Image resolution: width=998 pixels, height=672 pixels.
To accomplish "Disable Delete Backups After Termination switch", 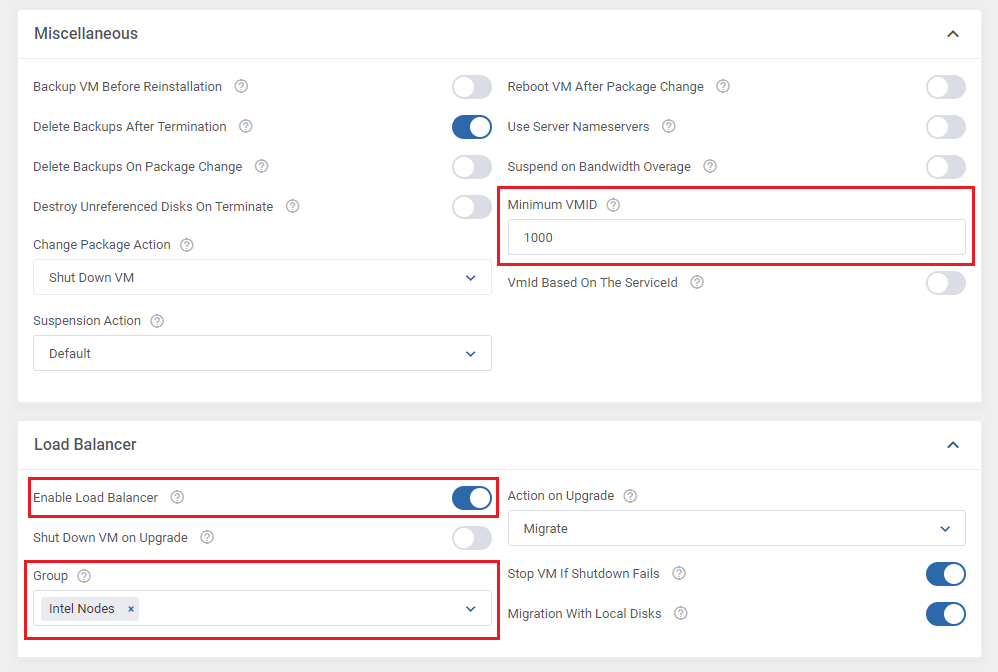I will click(x=472, y=127).
